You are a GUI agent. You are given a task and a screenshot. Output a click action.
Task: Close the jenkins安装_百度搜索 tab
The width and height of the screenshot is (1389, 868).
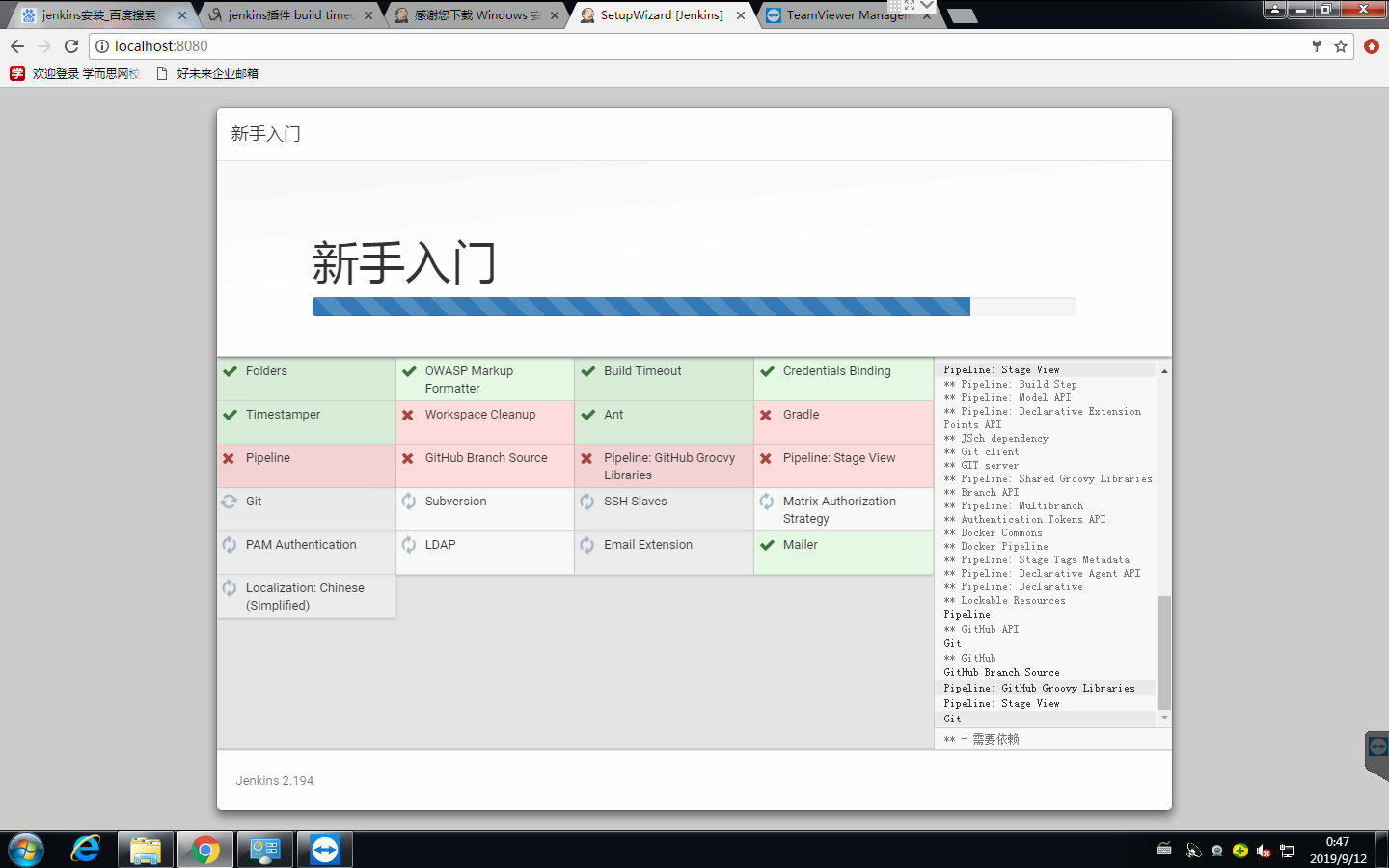point(182,15)
